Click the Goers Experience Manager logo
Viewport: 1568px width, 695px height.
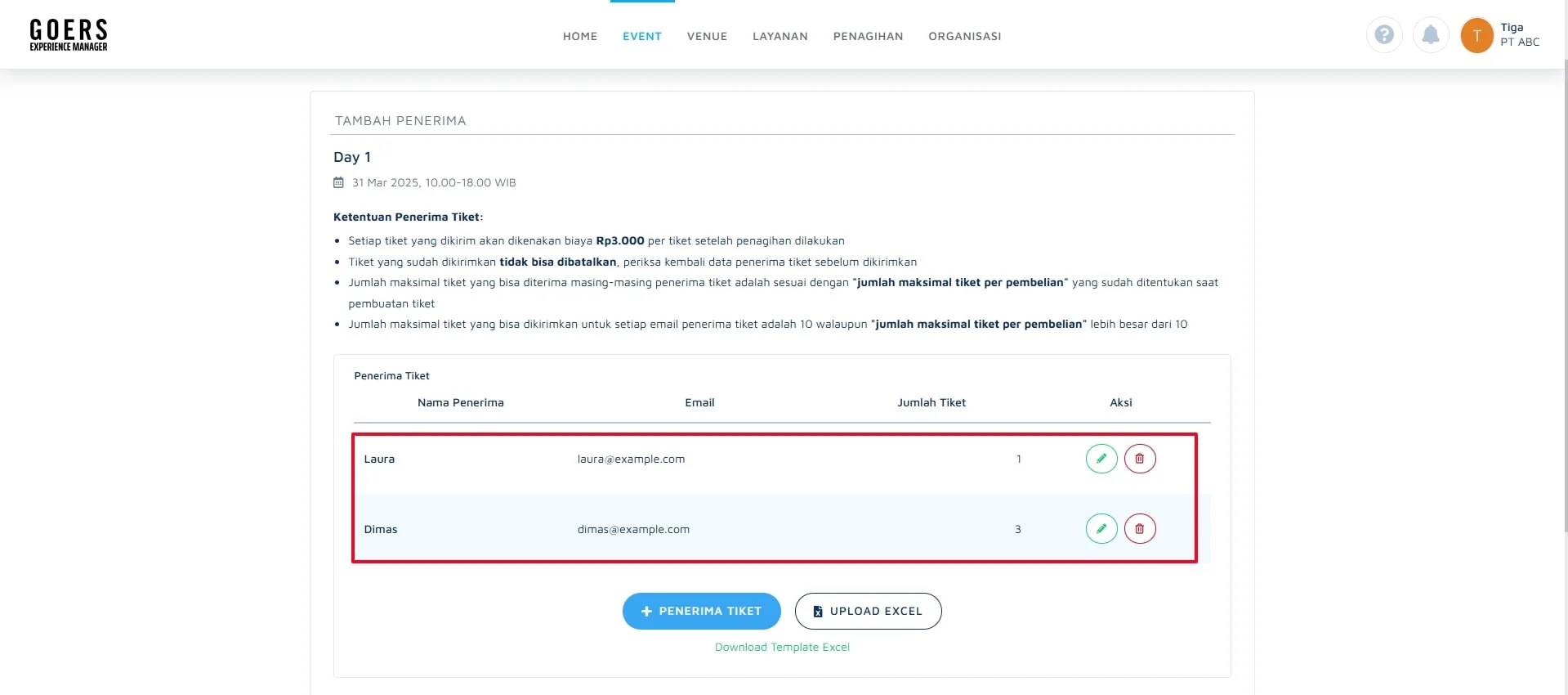coord(69,35)
